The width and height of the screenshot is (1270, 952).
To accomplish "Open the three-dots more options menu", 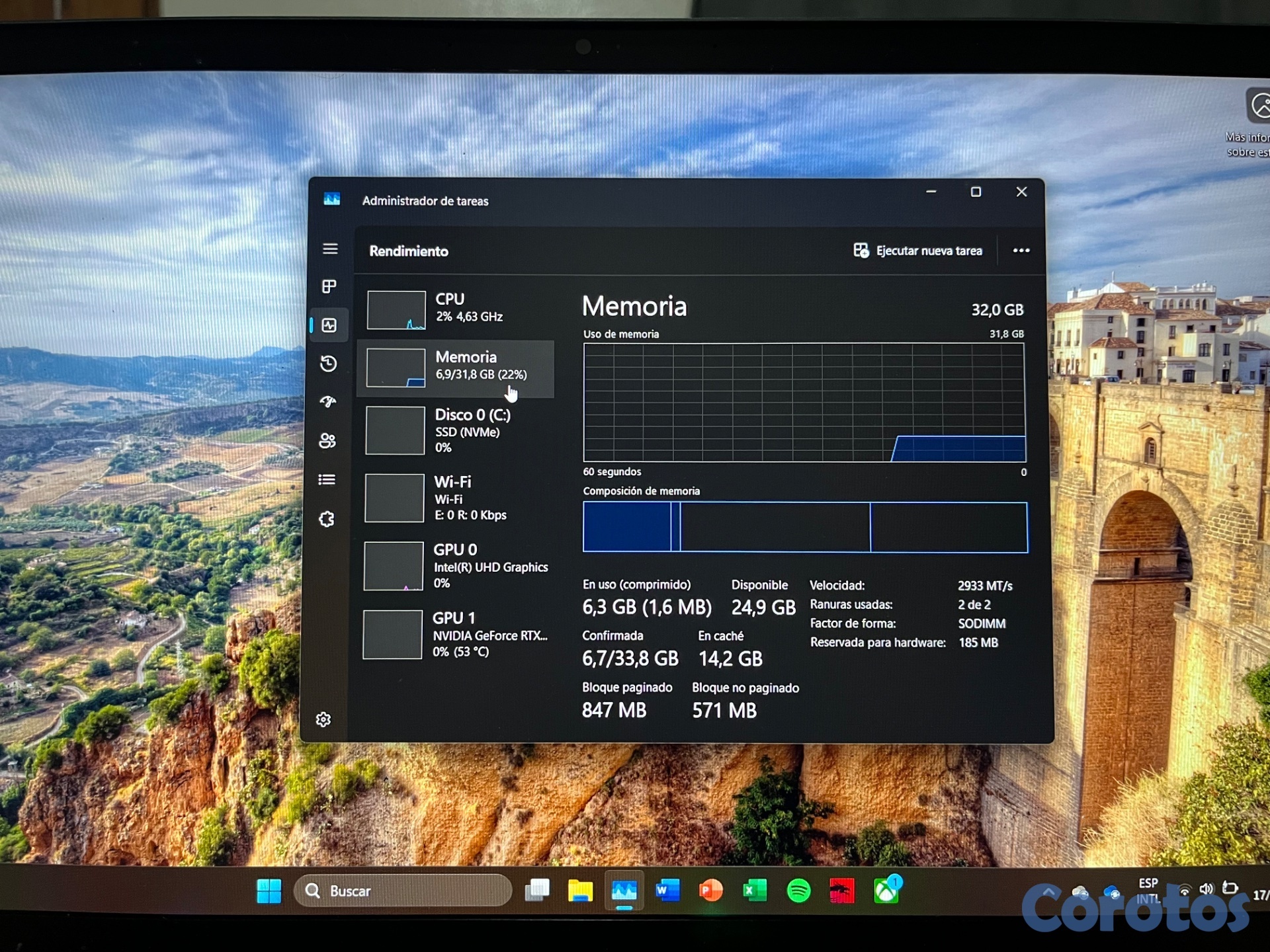I will [x=1021, y=251].
